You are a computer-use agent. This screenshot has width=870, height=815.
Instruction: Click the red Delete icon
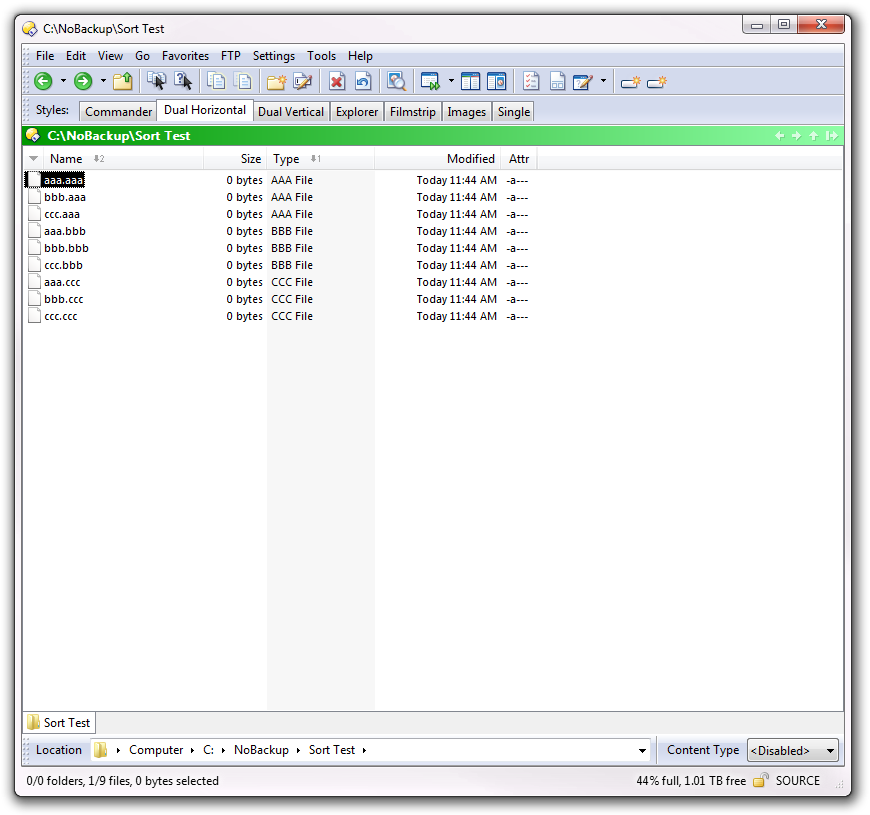(x=337, y=82)
